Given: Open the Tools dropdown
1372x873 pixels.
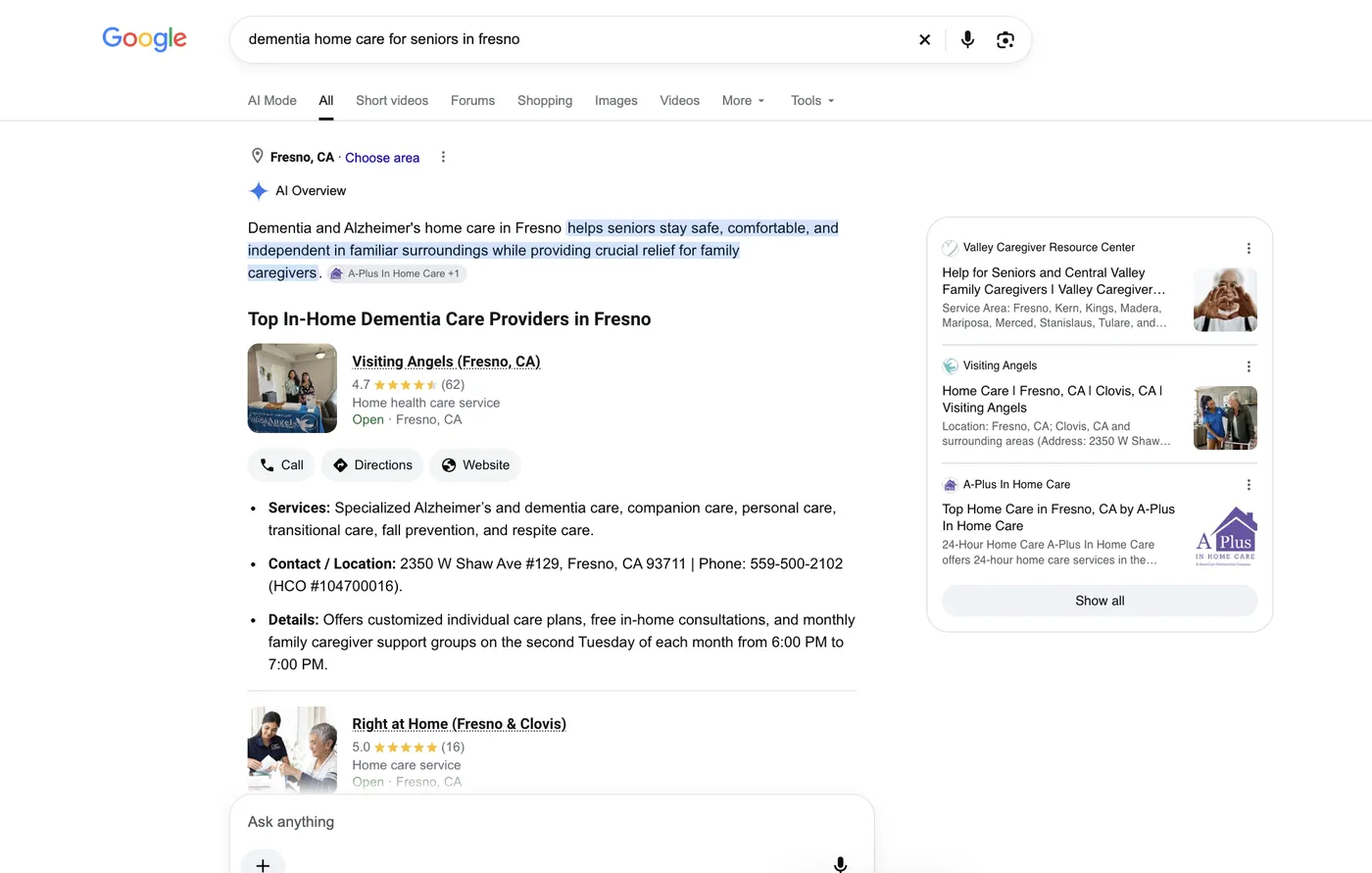Looking at the screenshot, I should click(x=813, y=101).
